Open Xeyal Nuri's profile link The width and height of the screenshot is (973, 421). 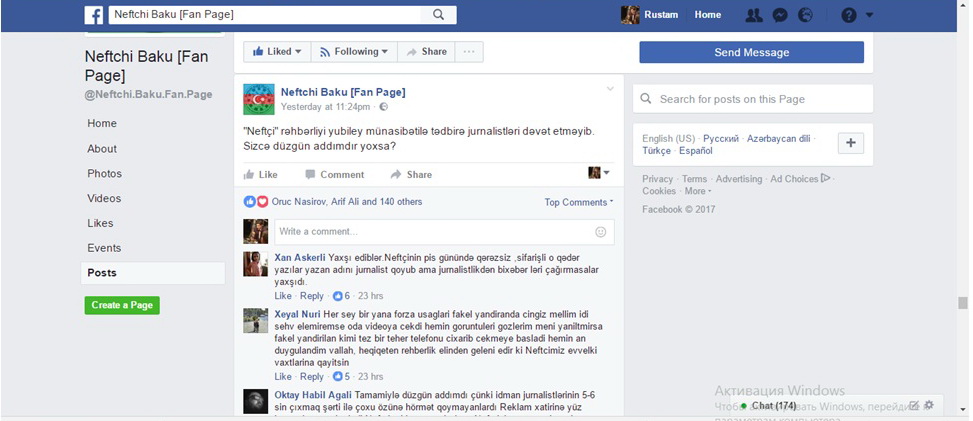(297, 314)
